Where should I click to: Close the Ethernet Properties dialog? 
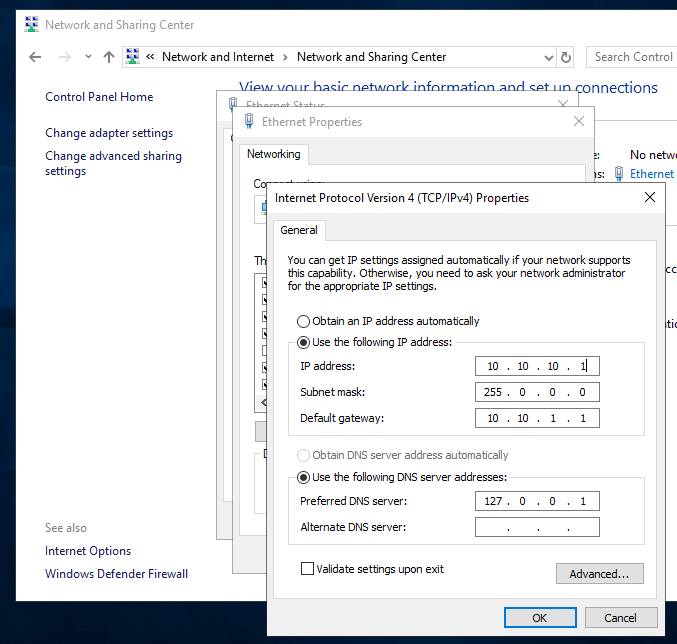pos(579,121)
